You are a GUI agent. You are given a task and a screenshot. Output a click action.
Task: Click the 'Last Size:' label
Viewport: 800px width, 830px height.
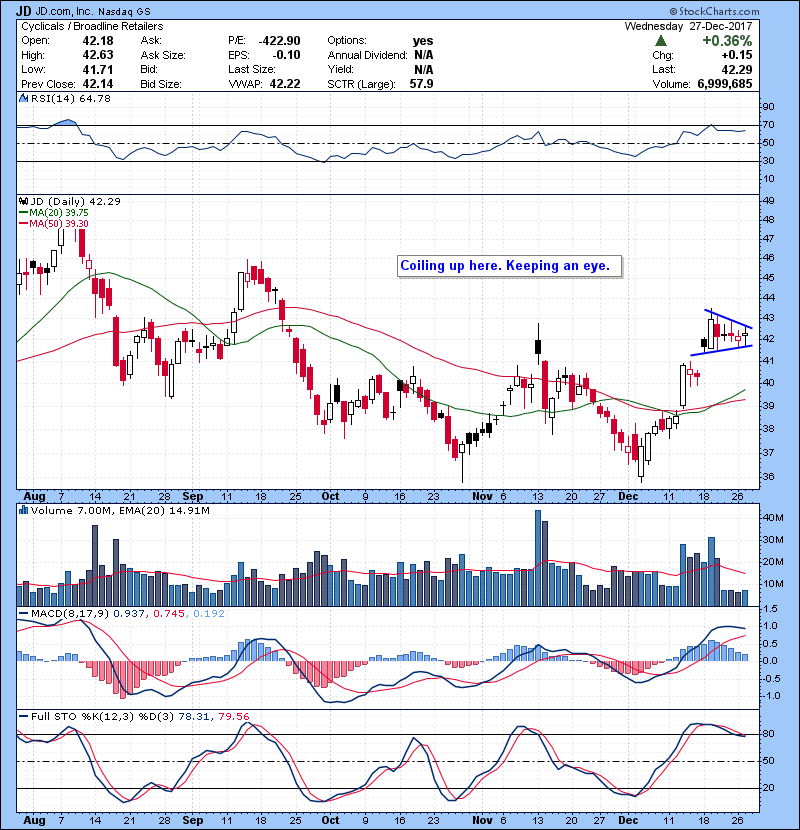pos(251,69)
